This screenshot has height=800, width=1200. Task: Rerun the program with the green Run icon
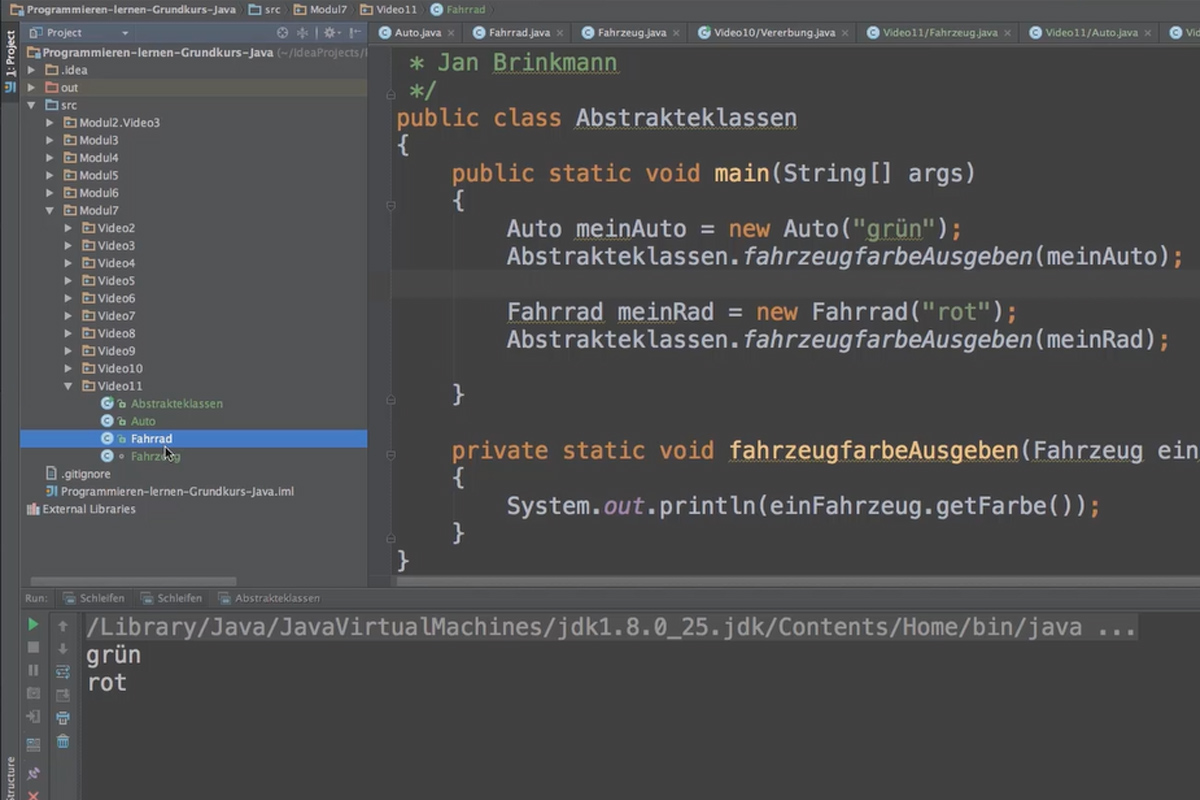33,623
